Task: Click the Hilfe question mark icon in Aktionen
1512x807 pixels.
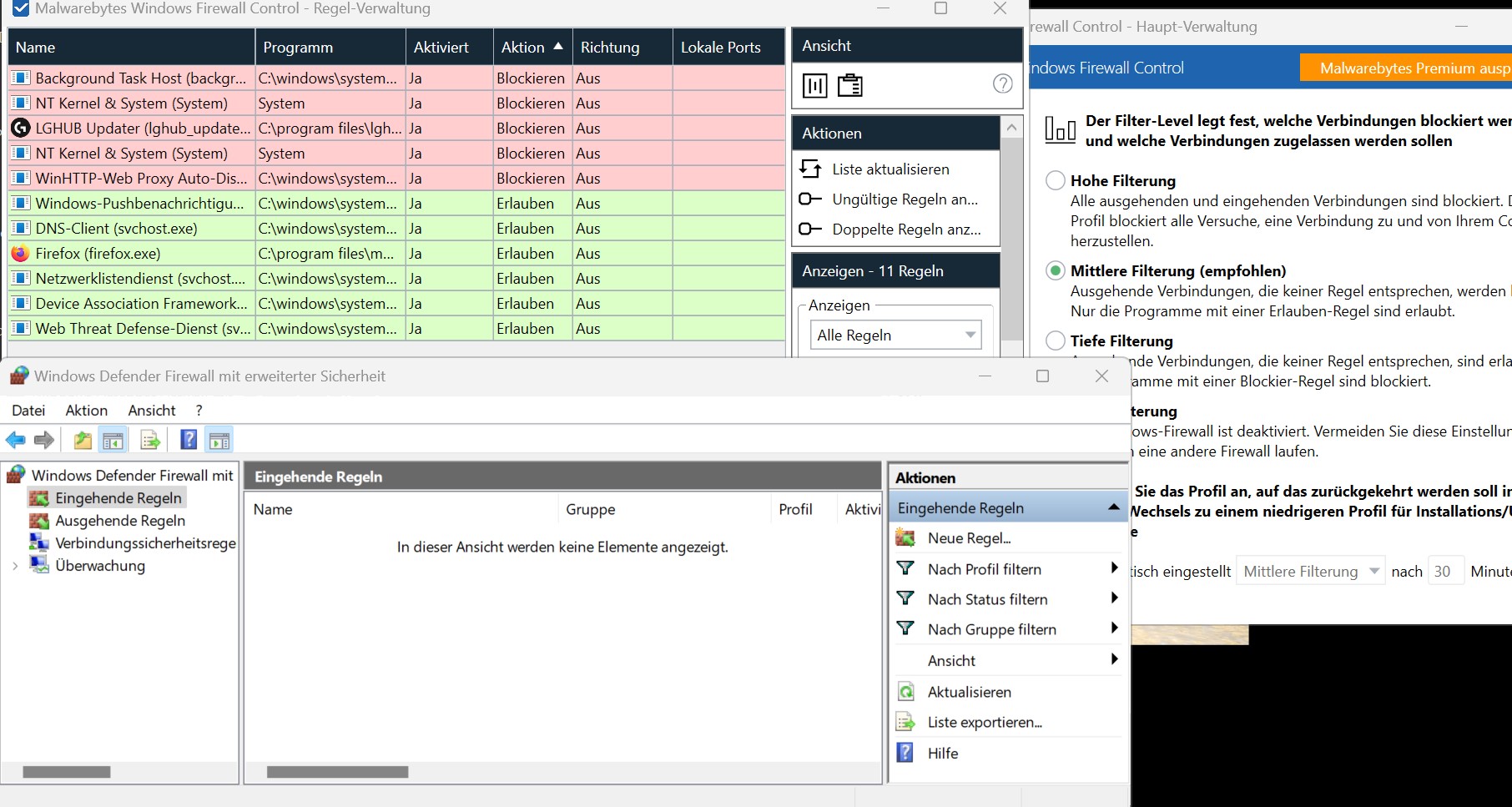Action: (905, 752)
